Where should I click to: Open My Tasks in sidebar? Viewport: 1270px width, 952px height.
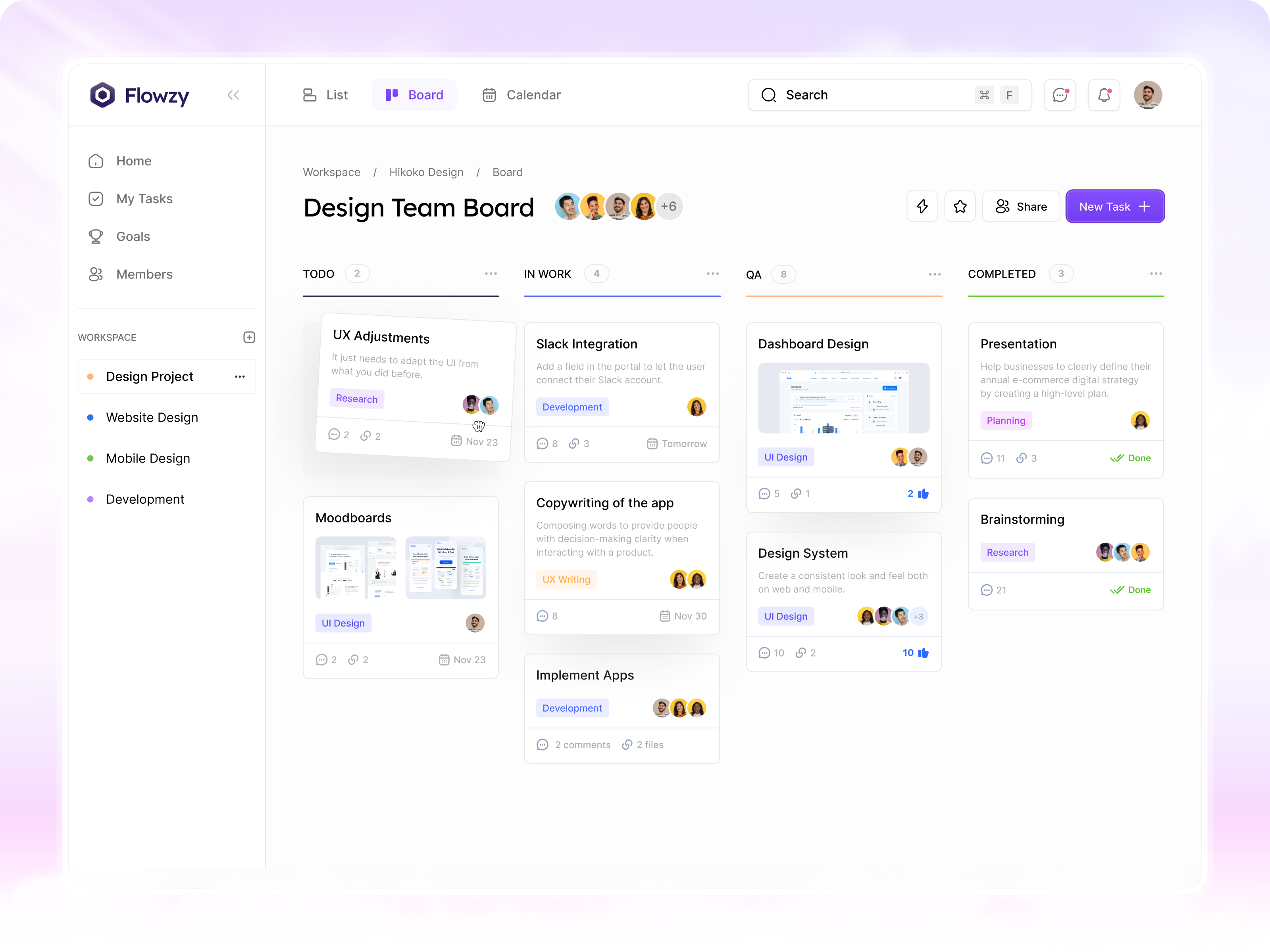point(144,199)
